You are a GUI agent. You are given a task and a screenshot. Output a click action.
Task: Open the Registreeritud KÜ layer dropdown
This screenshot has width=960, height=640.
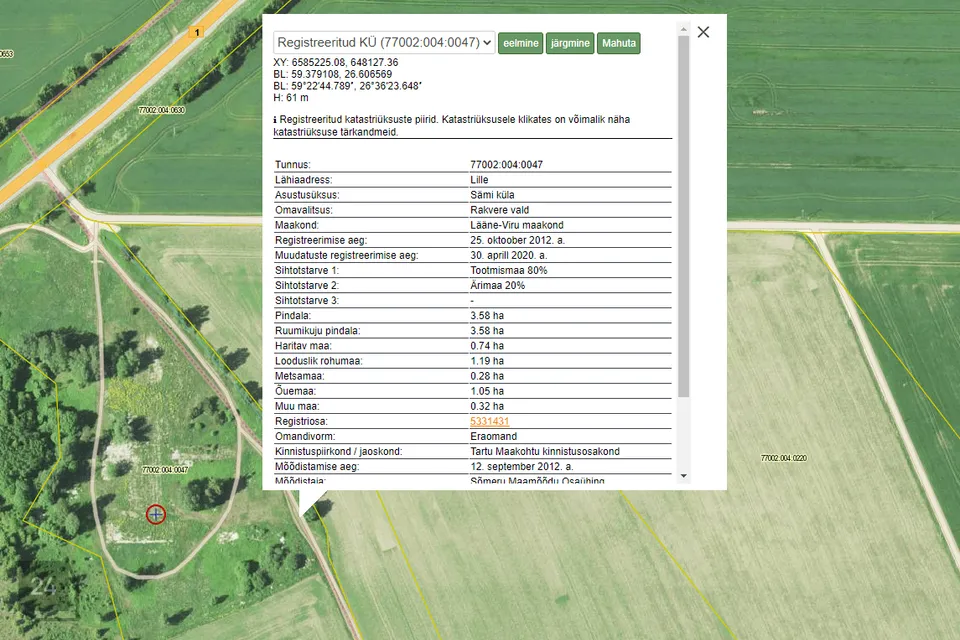coord(384,43)
